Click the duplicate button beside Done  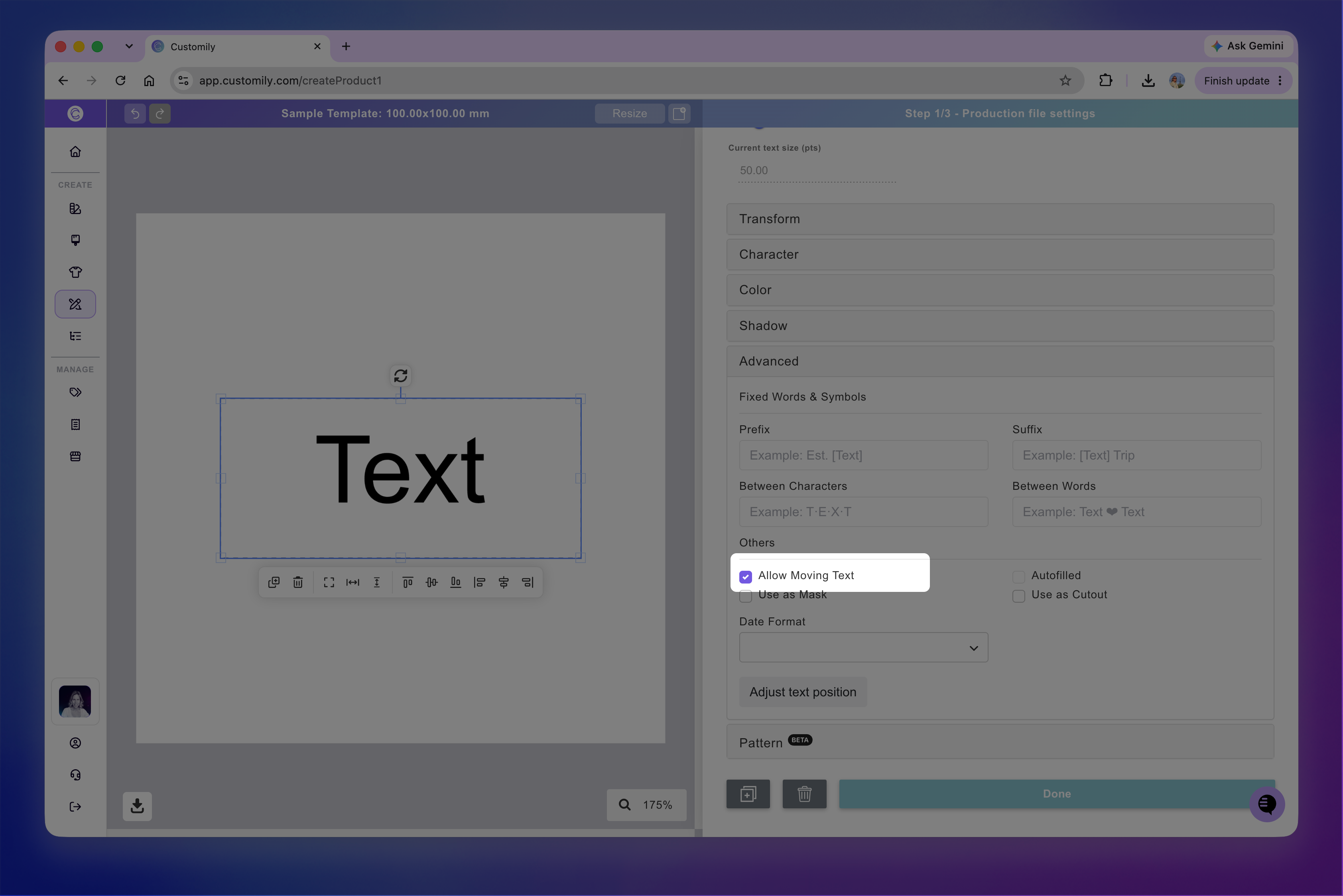pos(748,794)
